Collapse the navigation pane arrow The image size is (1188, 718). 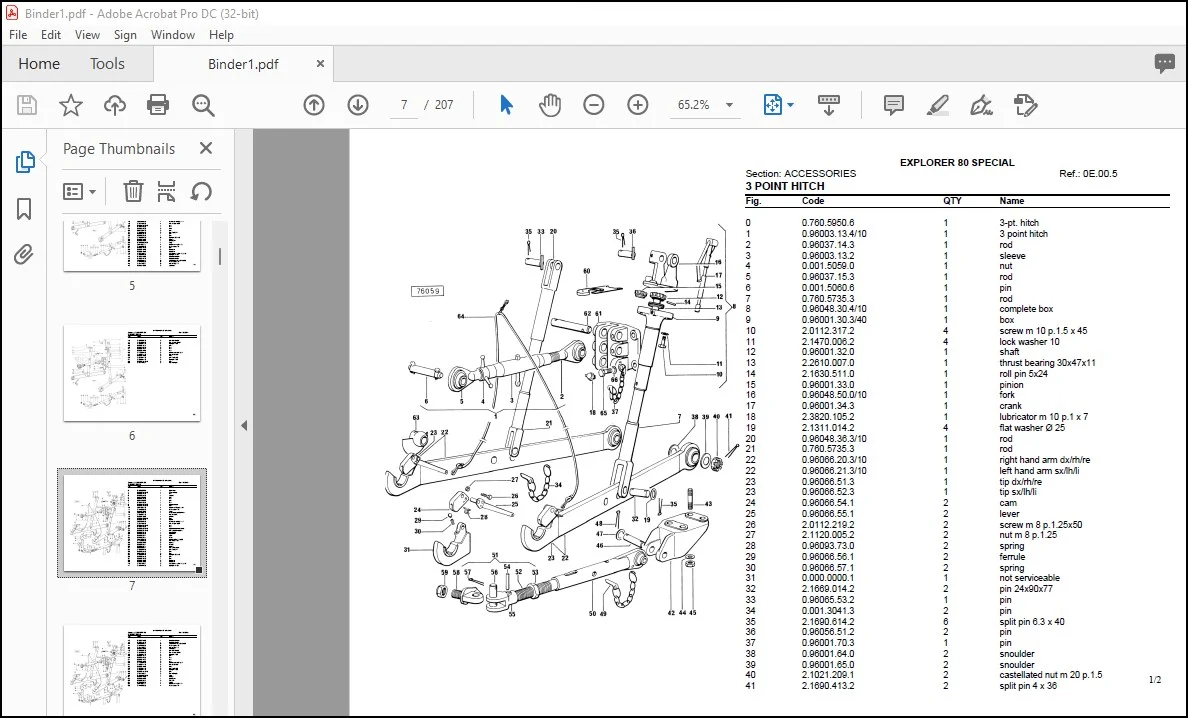point(244,426)
